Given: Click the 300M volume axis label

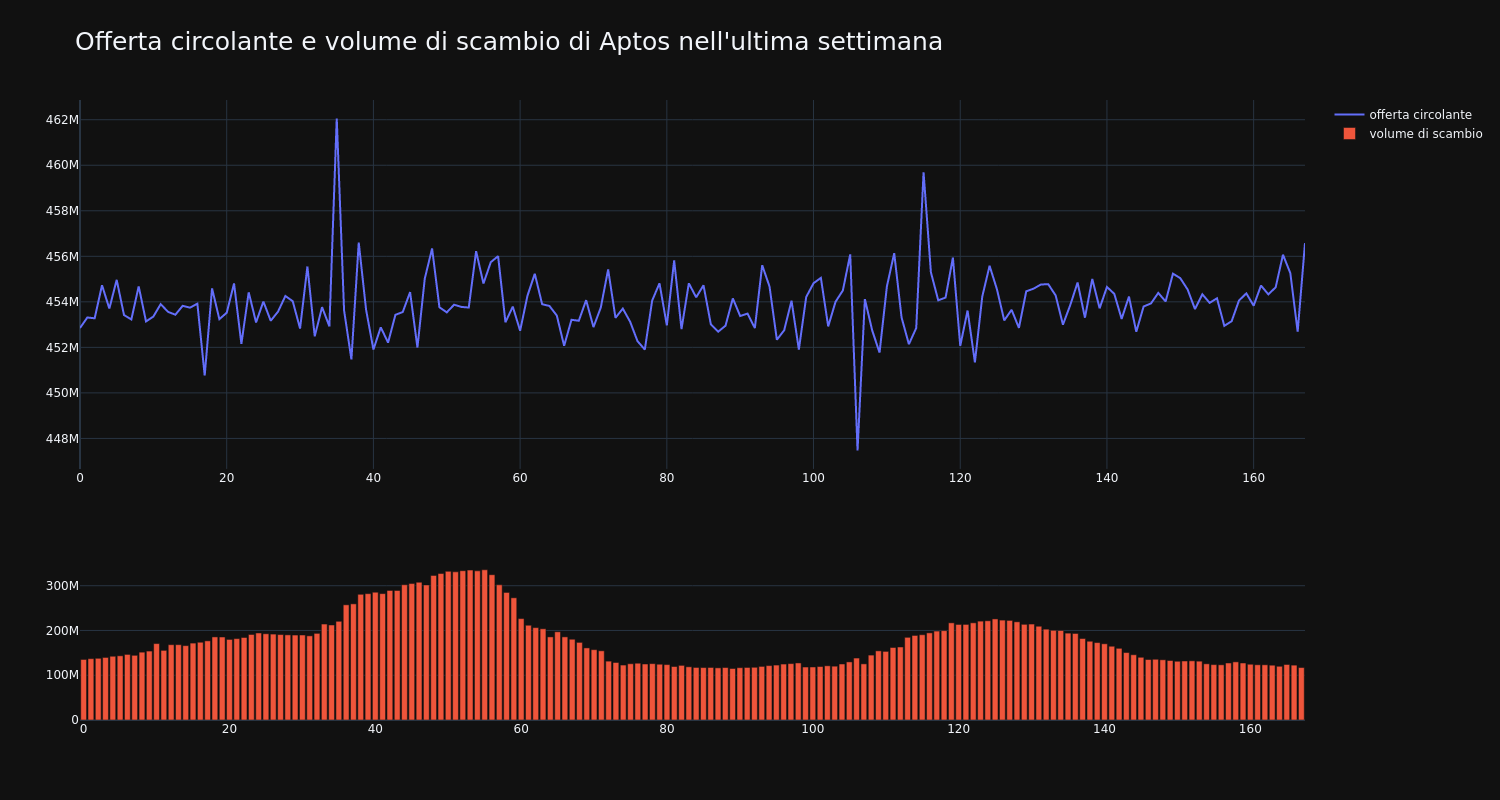Looking at the screenshot, I should [62, 586].
